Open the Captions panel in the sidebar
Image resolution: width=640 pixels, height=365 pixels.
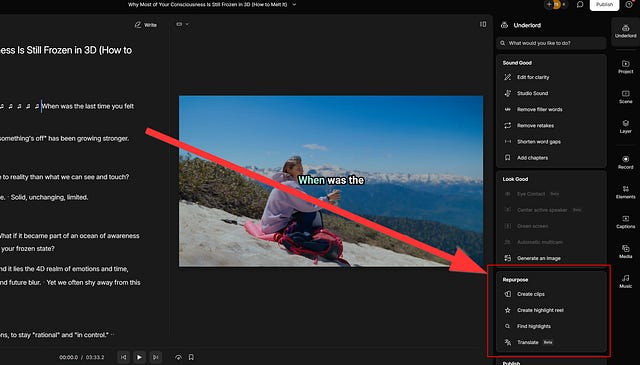[x=625, y=222]
